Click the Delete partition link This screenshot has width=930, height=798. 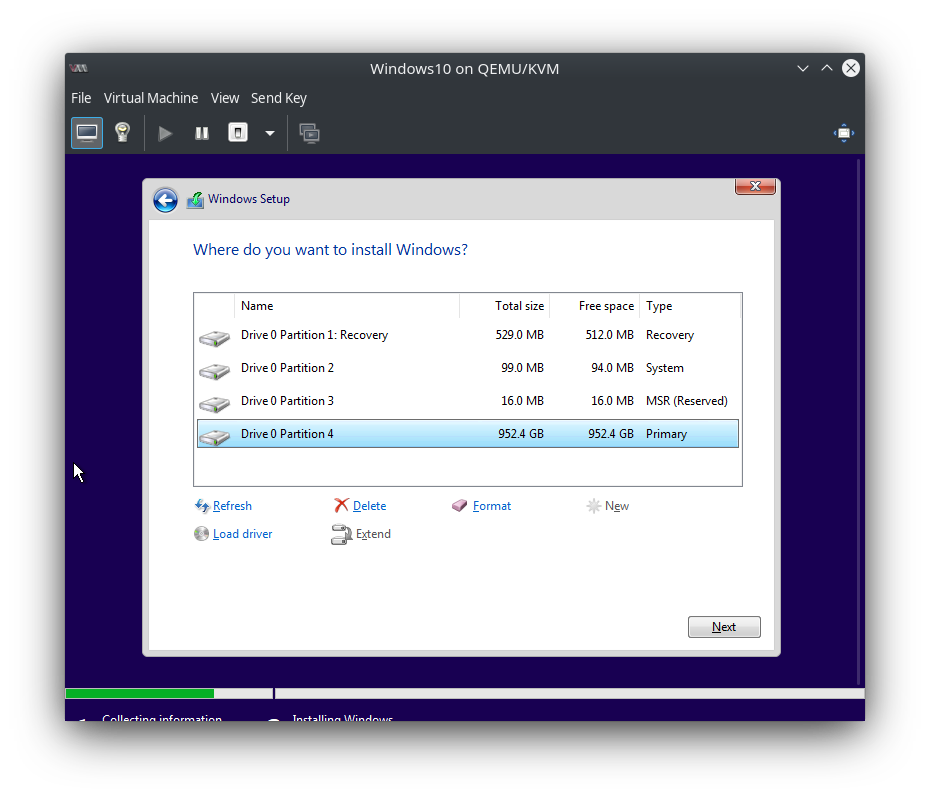coord(369,506)
